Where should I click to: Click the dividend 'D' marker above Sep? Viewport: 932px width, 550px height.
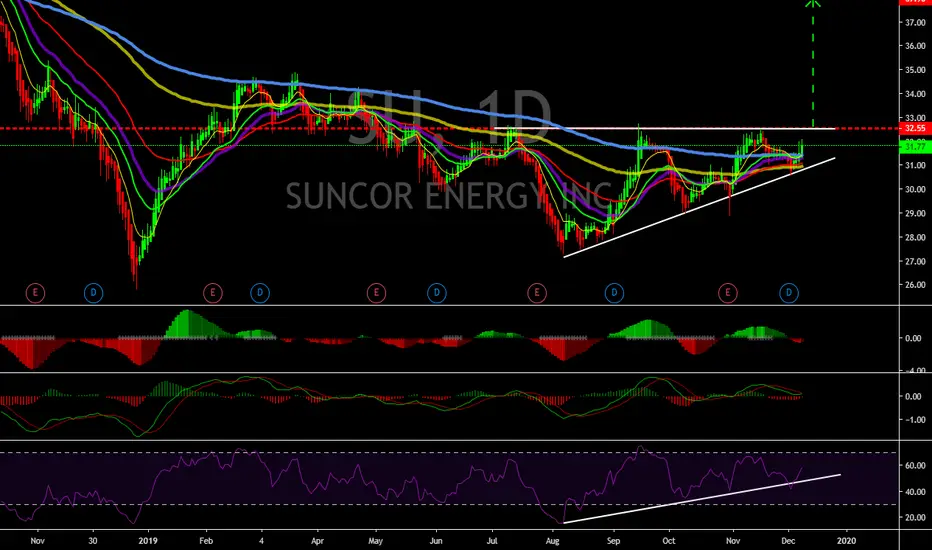click(x=614, y=293)
